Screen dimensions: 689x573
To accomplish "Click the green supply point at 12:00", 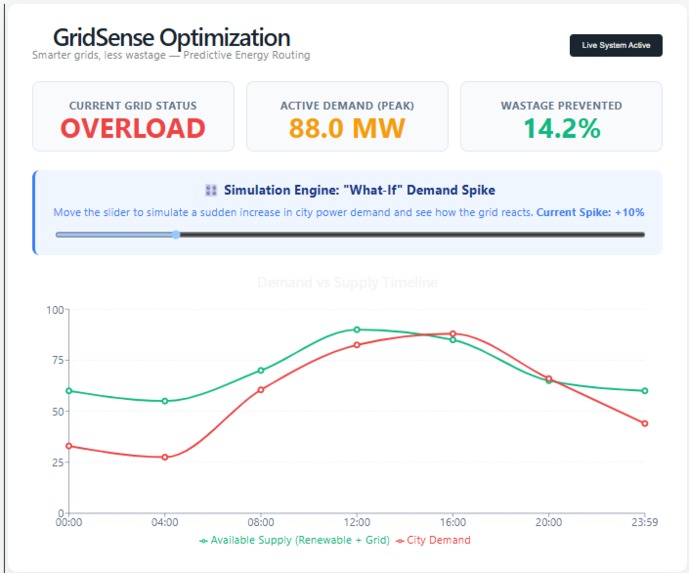I will click(x=357, y=330).
